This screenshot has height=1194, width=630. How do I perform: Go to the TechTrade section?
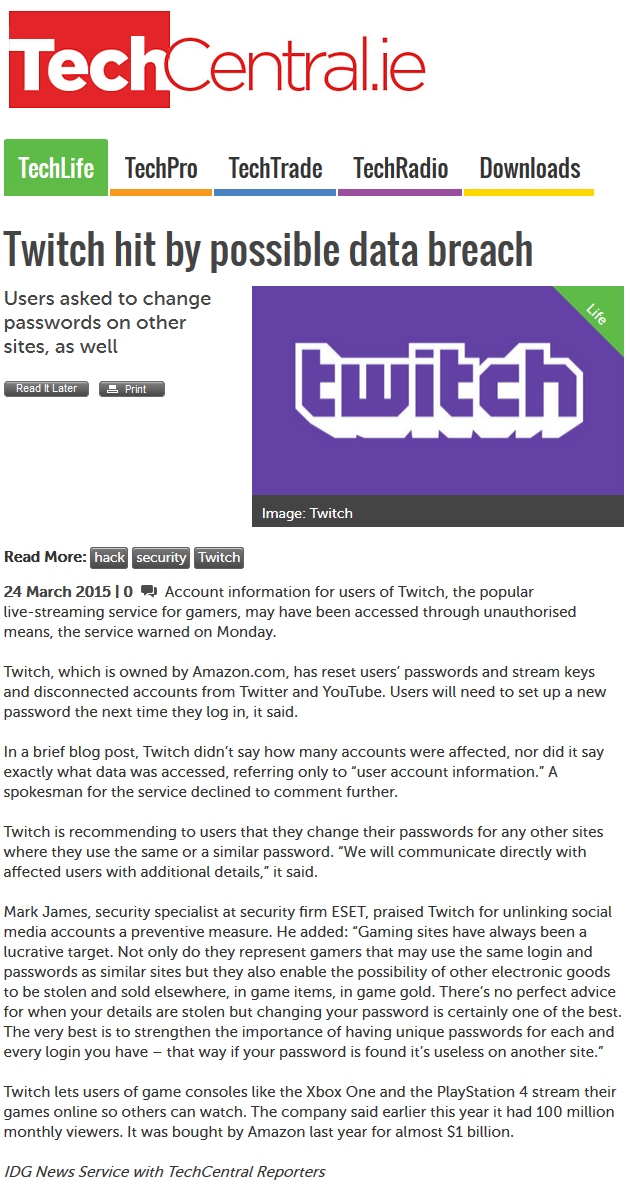click(x=275, y=168)
